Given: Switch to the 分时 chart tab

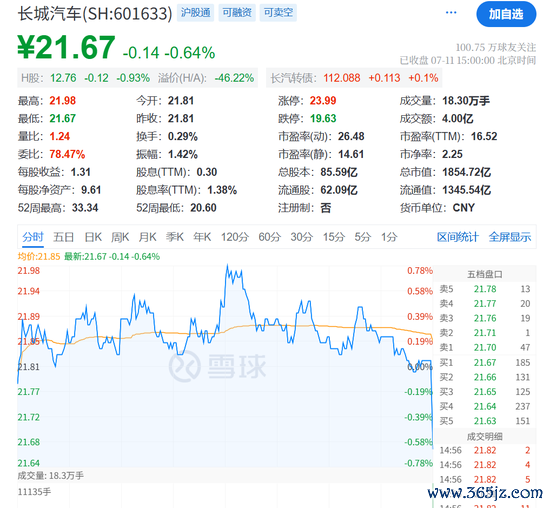Looking at the screenshot, I should pyautogui.click(x=33, y=237).
